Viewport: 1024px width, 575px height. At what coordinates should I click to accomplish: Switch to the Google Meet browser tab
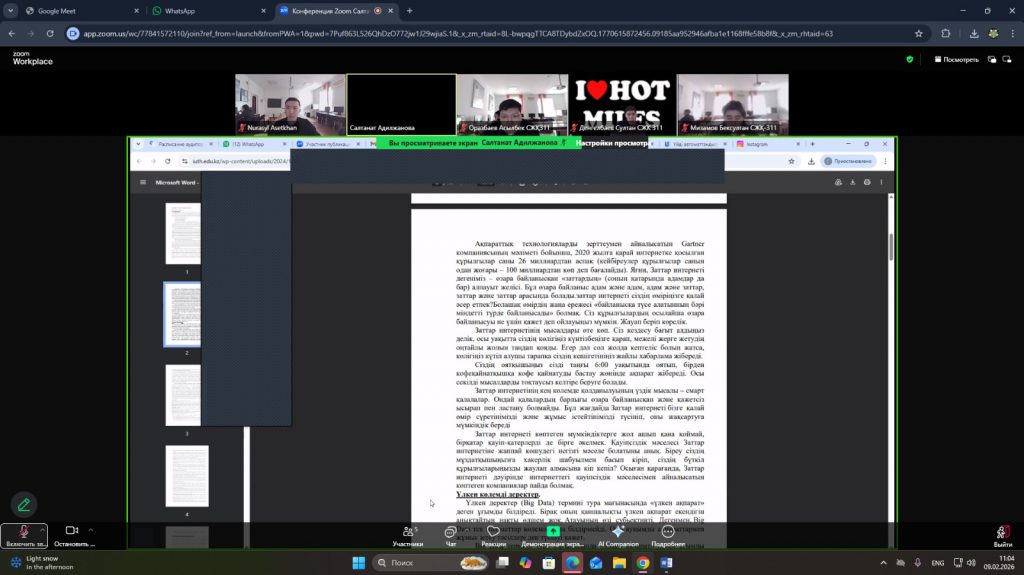[75, 11]
